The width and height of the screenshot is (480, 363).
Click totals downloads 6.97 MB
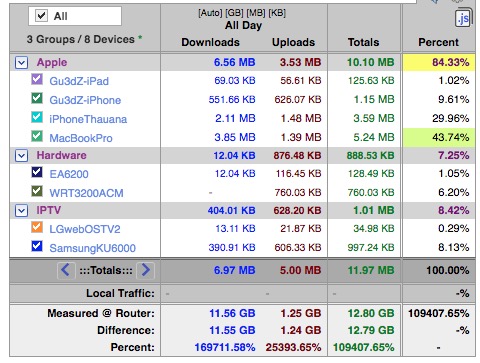(234, 270)
